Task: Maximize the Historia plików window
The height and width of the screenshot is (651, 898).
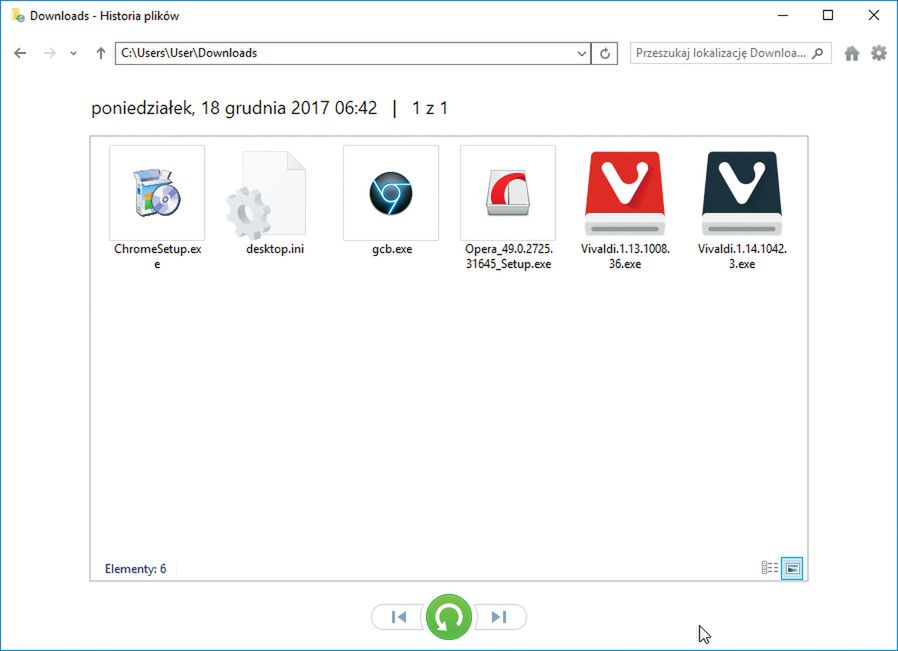Action: coord(828,15)
